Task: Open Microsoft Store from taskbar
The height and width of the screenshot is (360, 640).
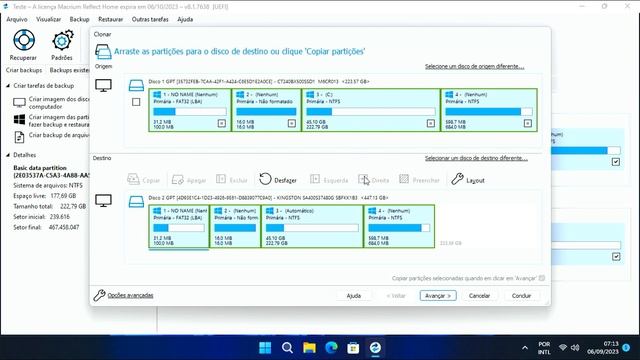Action: click(x=353, y=348)
